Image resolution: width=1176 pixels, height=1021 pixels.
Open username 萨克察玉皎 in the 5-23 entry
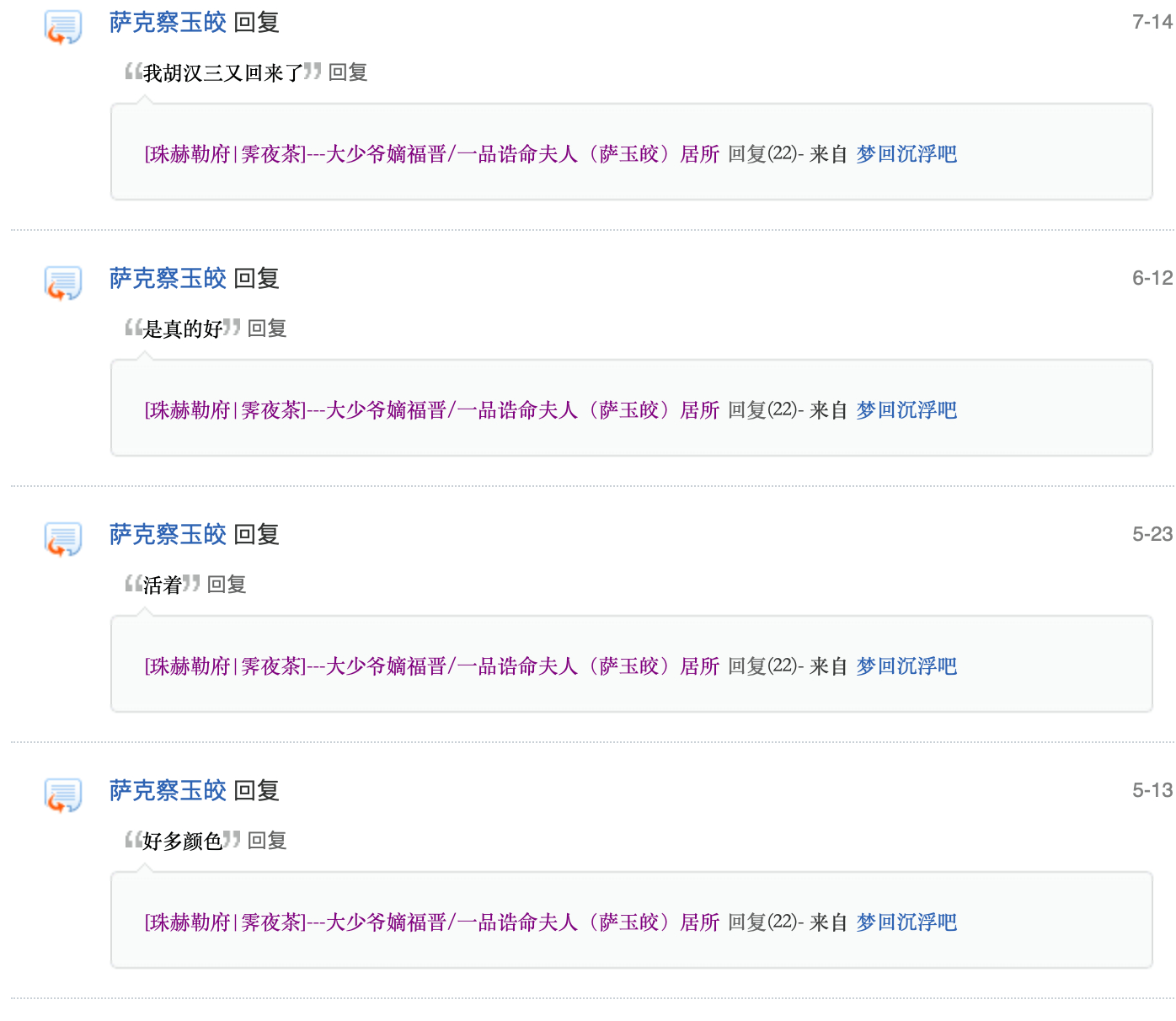pyautogui.click(x=168, y=535)
